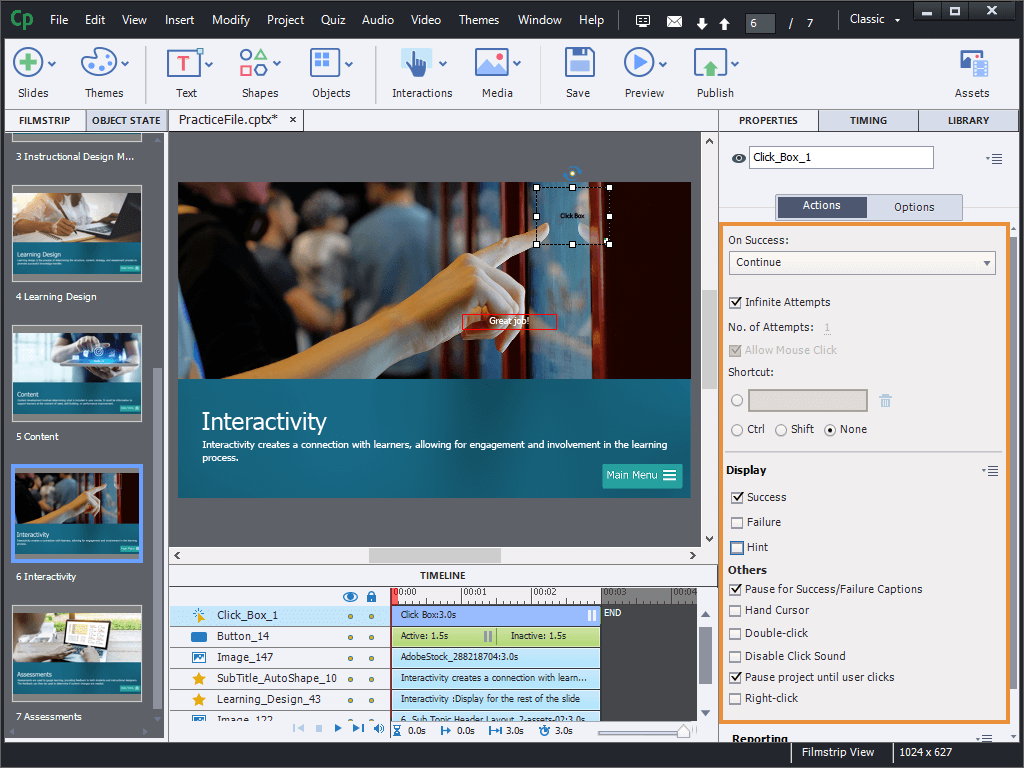Switch to the Timing tab
Viewport: 1024px width, 768px height.
pyautogui.click(x=868, y=121)
